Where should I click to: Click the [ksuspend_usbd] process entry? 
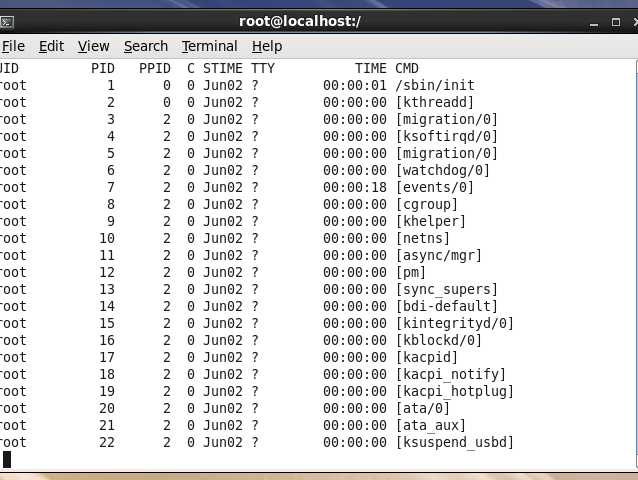[x=454, y=443]
